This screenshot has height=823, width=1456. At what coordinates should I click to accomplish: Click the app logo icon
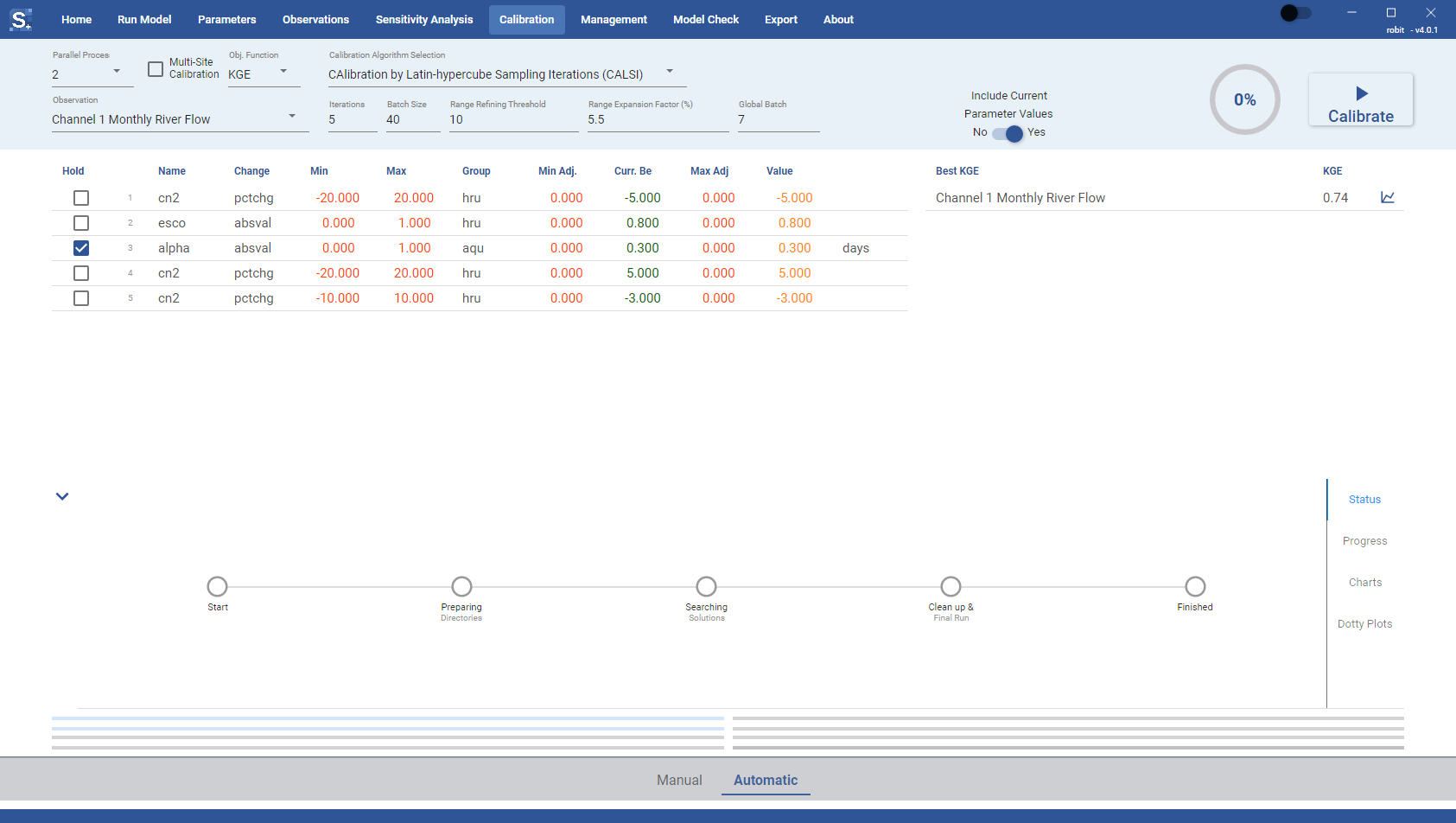click(x=21, y=19)
